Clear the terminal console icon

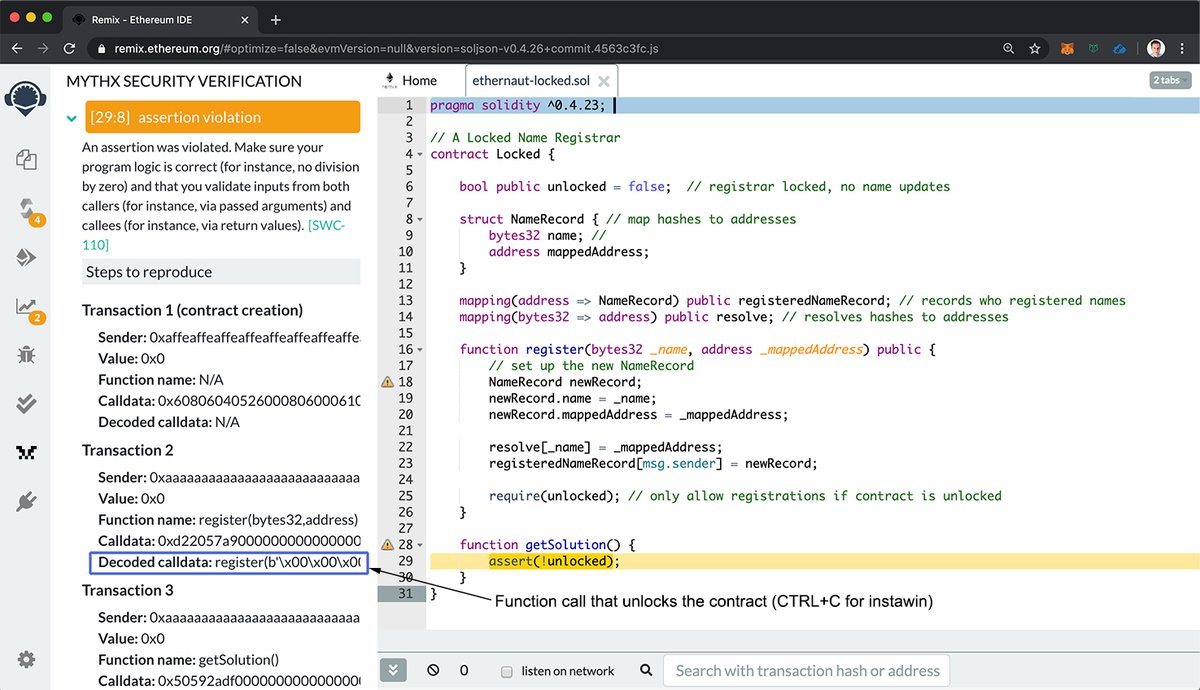tap(433, 671)
